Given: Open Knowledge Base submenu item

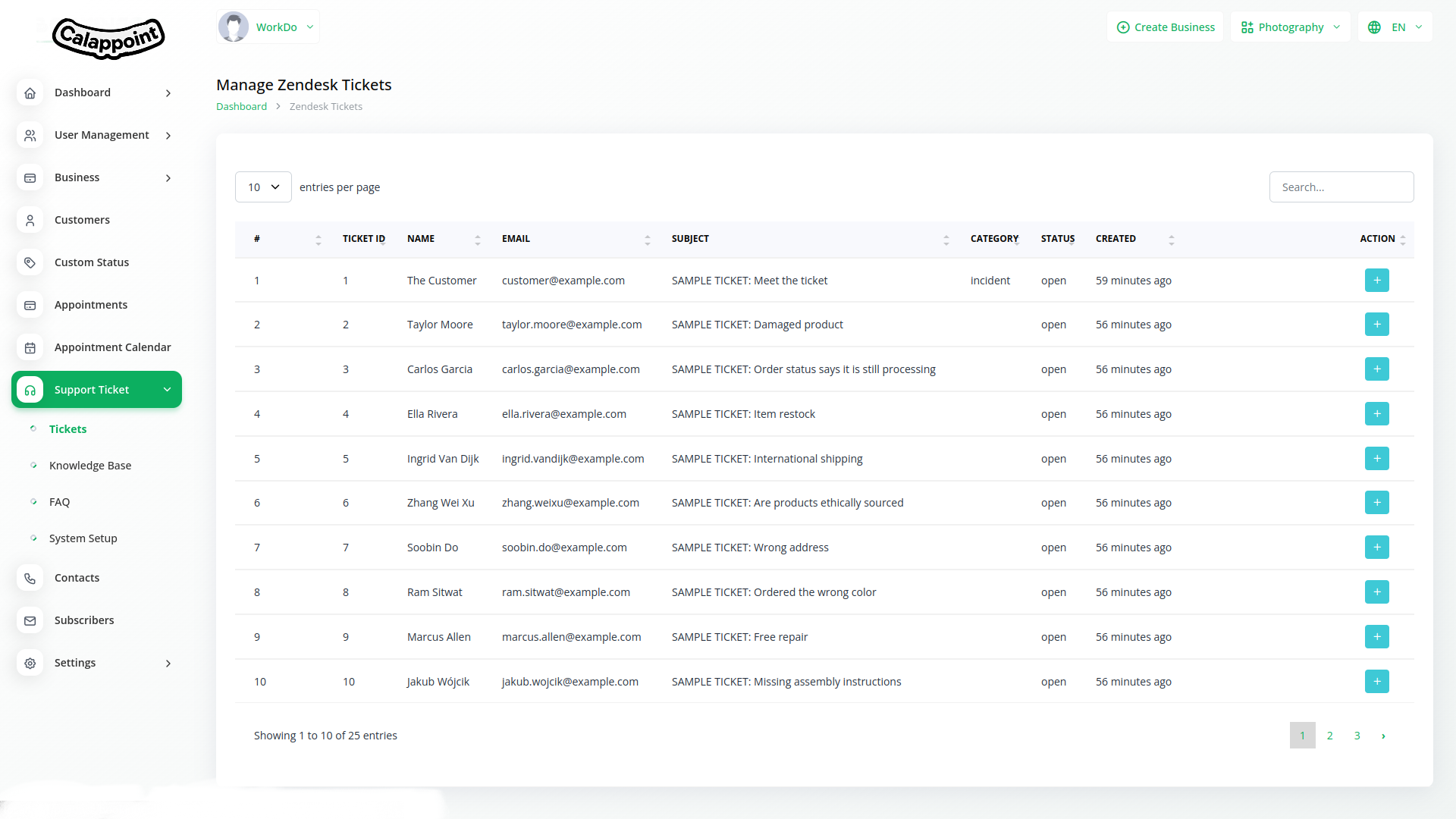Looking at the screenshot, I should pyautogui.click(x=90, y=466).
